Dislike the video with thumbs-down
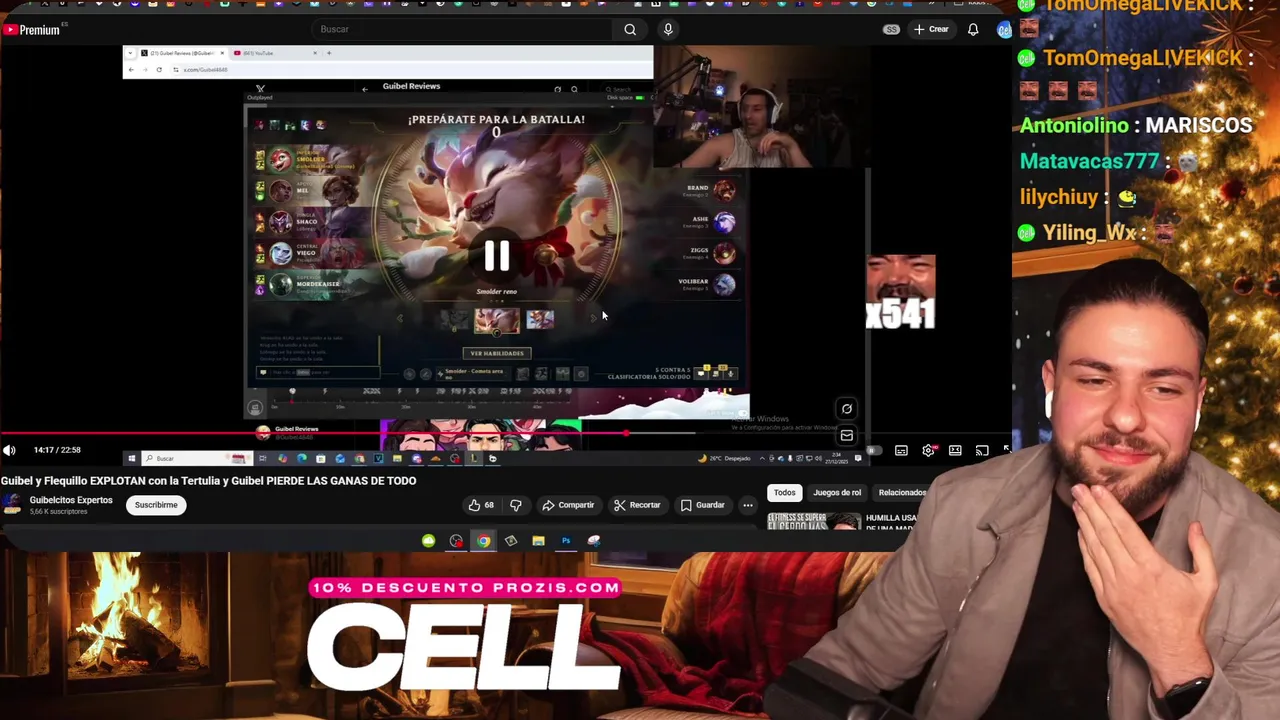 point(516,505)
